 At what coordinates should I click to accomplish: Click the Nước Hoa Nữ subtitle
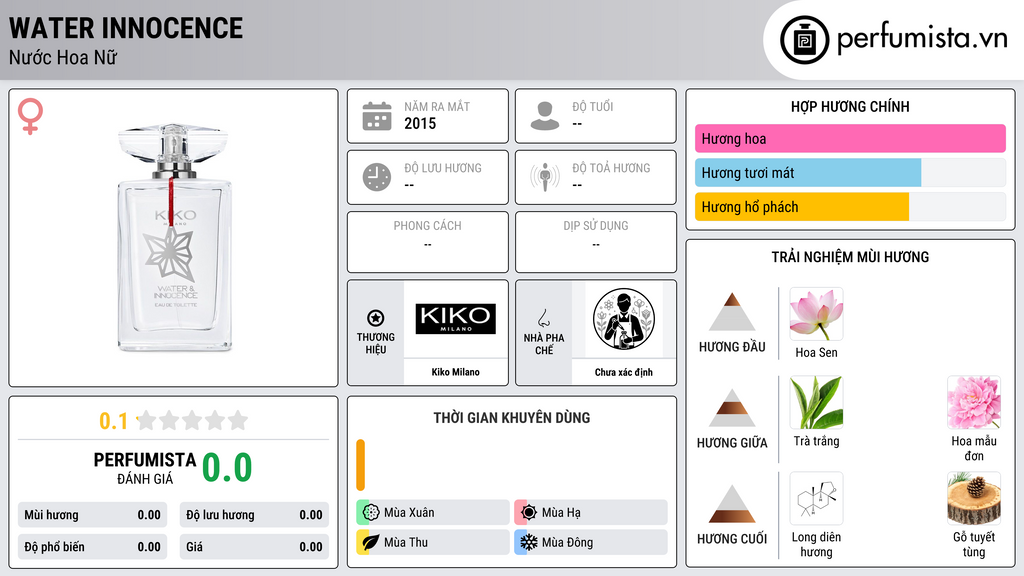[x=63, y=58]
